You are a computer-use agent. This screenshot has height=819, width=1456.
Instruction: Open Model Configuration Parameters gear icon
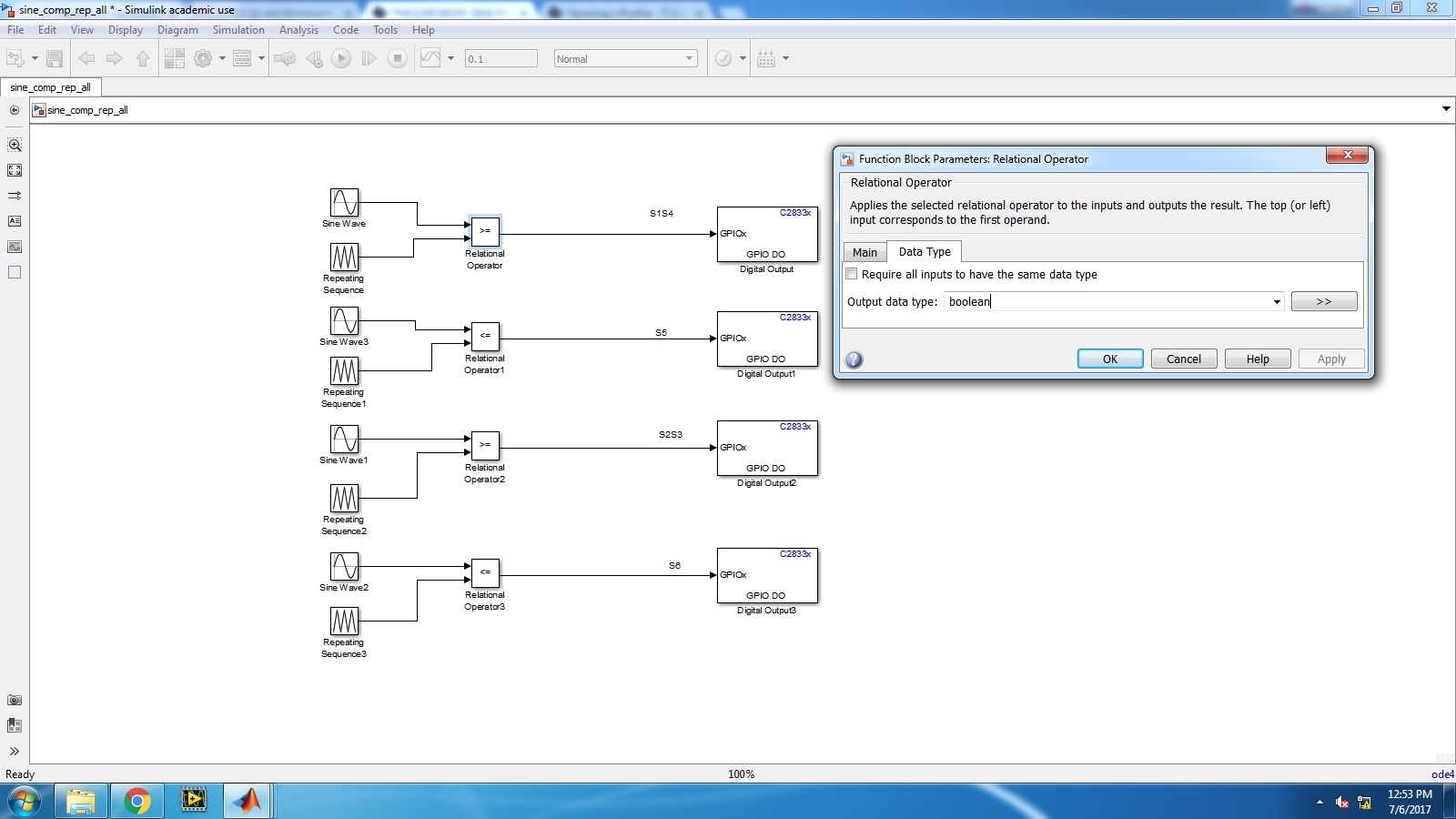click(x=203, y=58)
